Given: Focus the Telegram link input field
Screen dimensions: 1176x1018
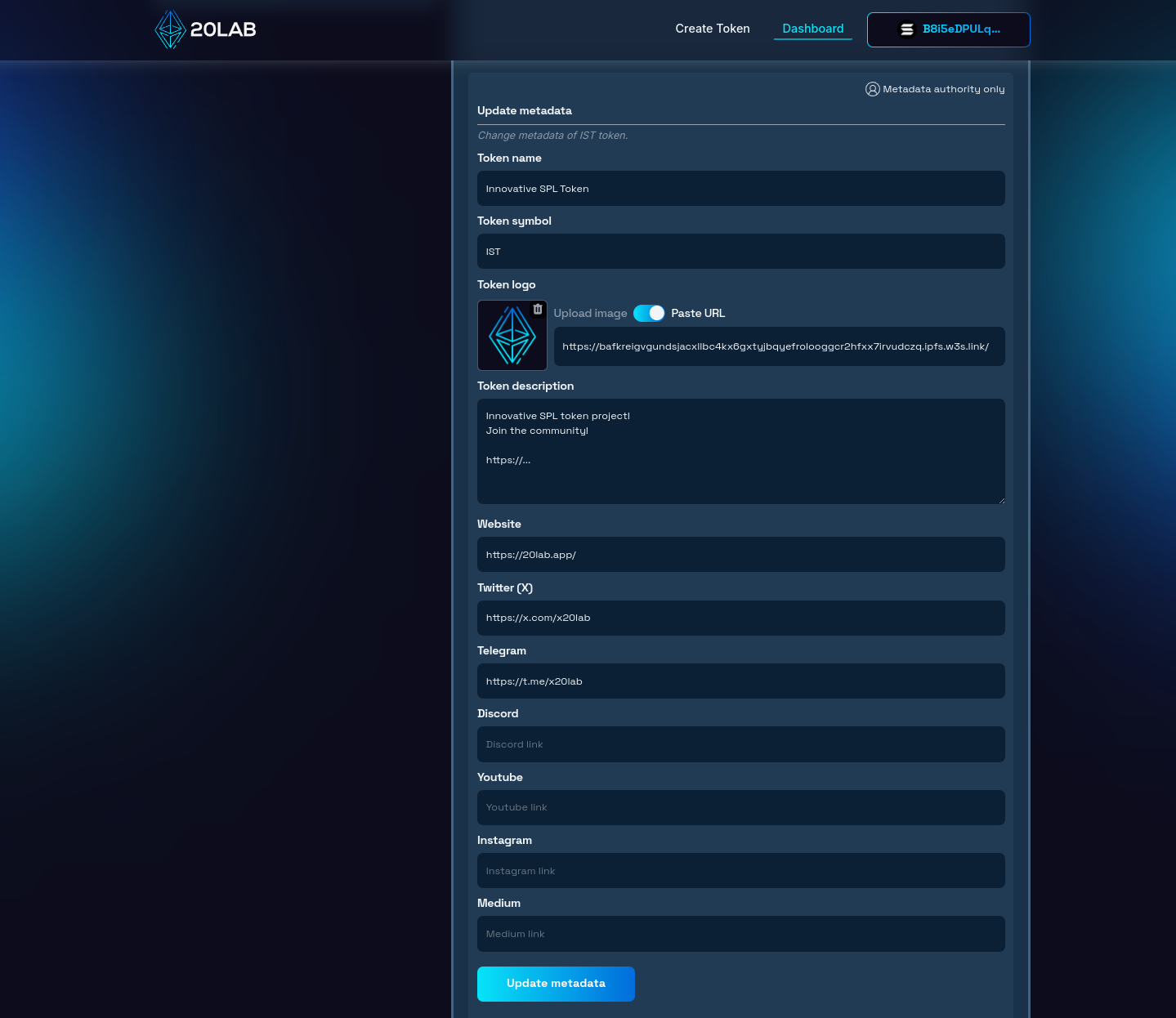Looking at the screenshot, I should point(741,681).
